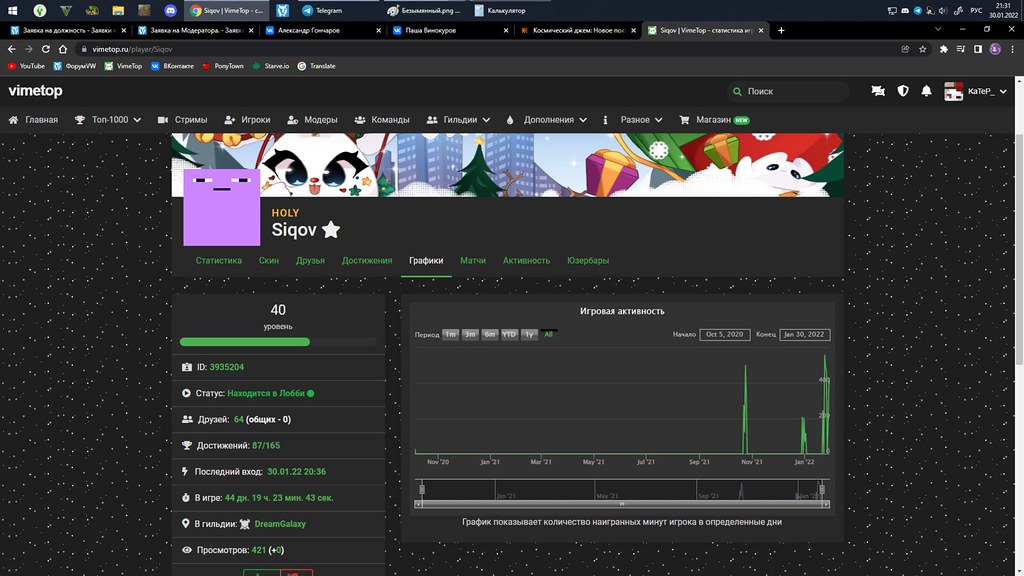Go to the Магазин page
The image size is (1024, 576).
point(714,120)
